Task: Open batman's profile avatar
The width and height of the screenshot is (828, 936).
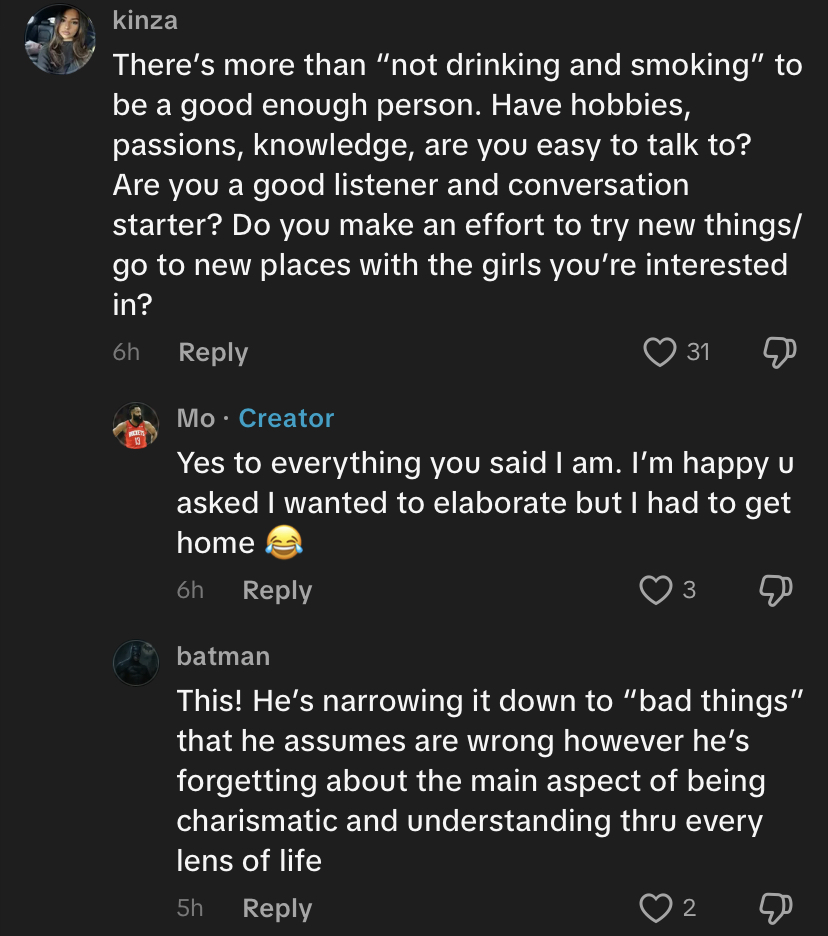Action: [136, 663]
